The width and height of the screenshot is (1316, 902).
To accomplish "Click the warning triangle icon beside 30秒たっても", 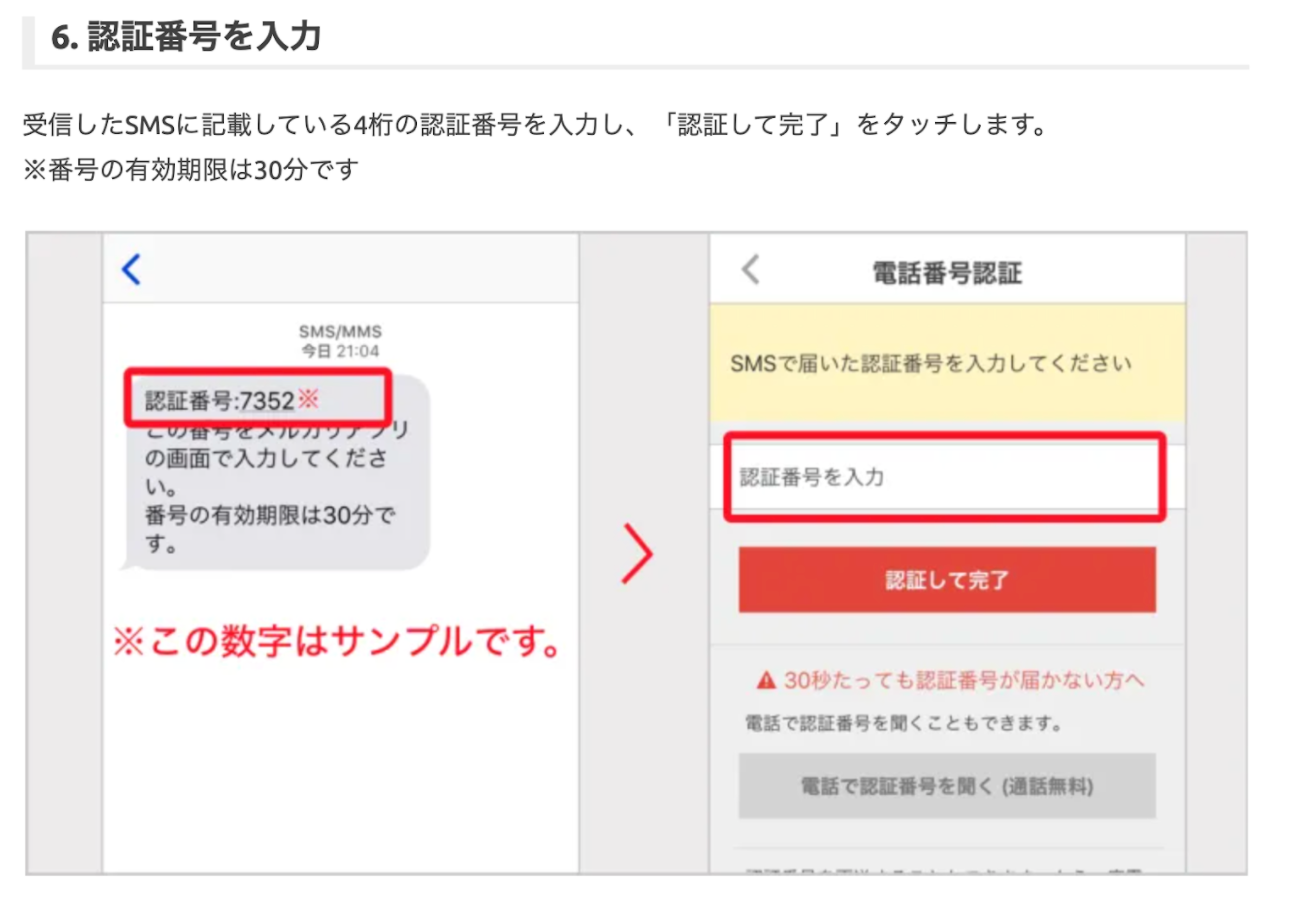I will click(x=767, y=681).
